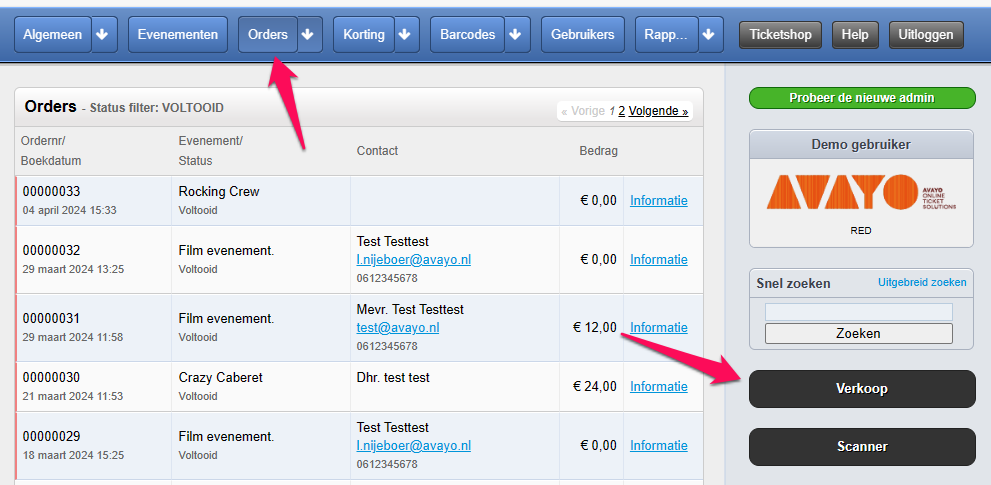The width and height of the screenshot is (991, 485).
Task: Log out with Uitloggen button
Action: point(927,35)
